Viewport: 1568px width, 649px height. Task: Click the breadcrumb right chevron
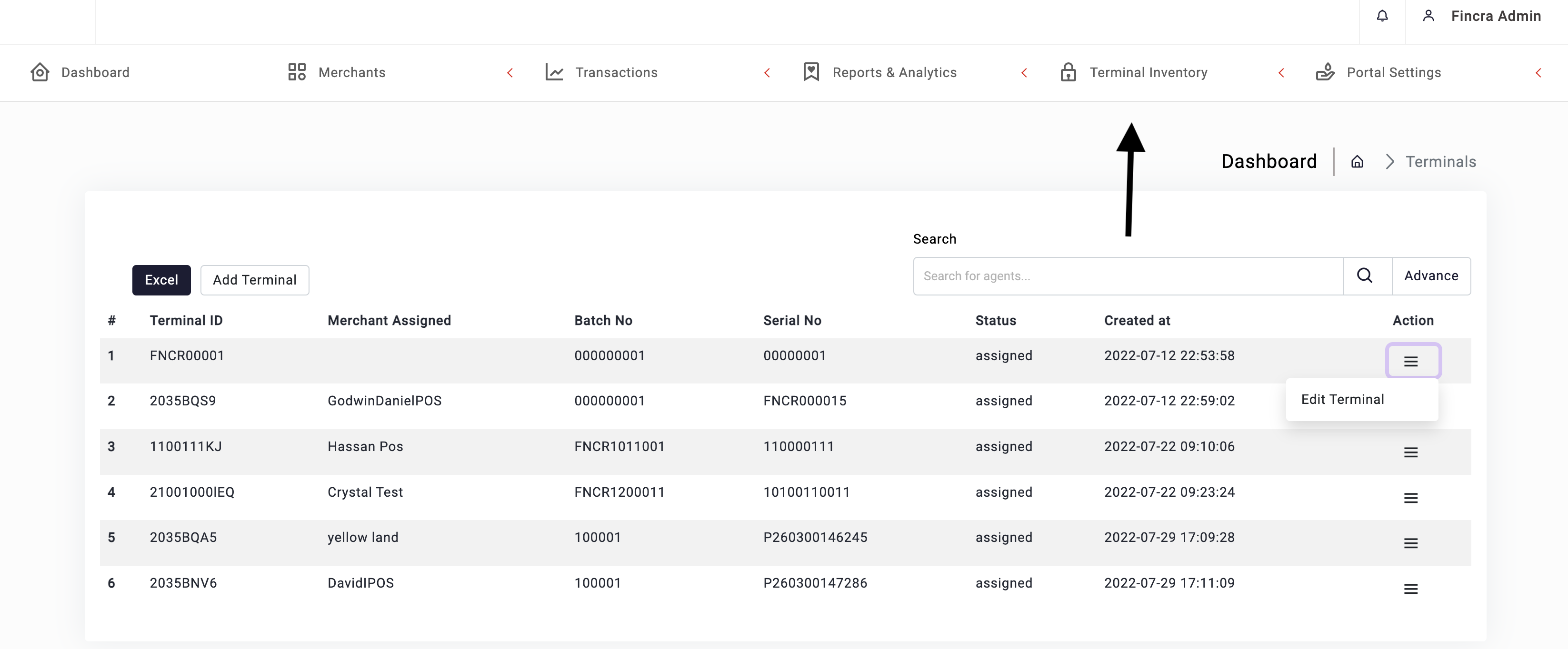pos(1389,162)
